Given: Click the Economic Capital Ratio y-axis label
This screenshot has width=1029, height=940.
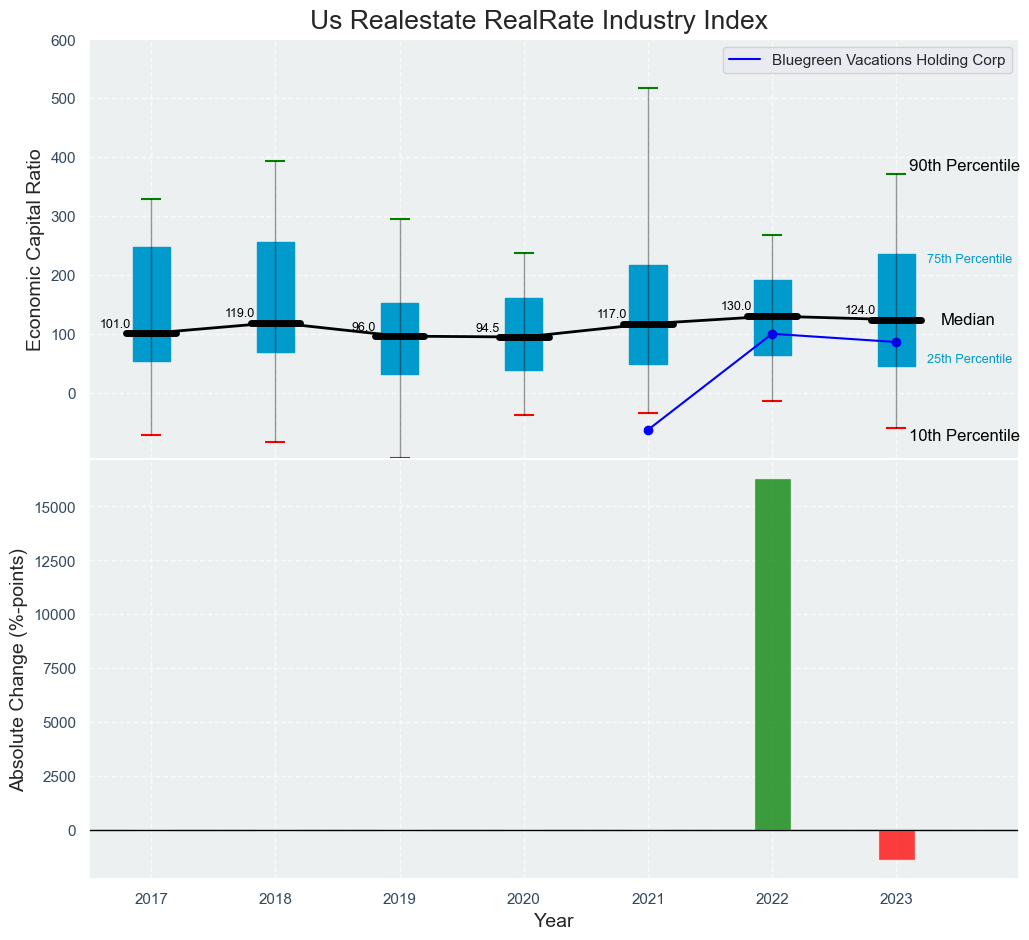Looking at the screenshot, I should [x=34, y=250].
